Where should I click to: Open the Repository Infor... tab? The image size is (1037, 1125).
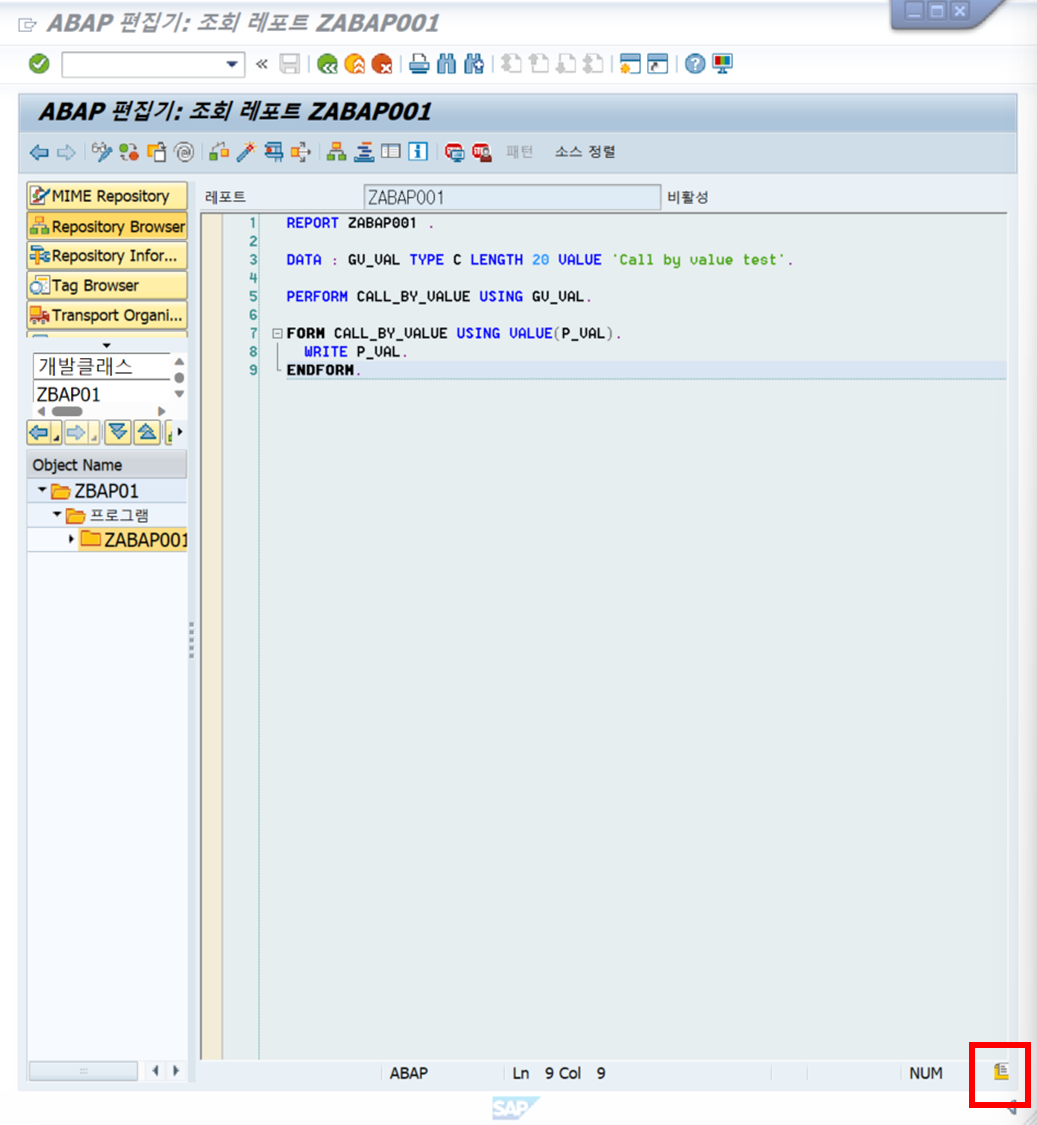[107, 255]
